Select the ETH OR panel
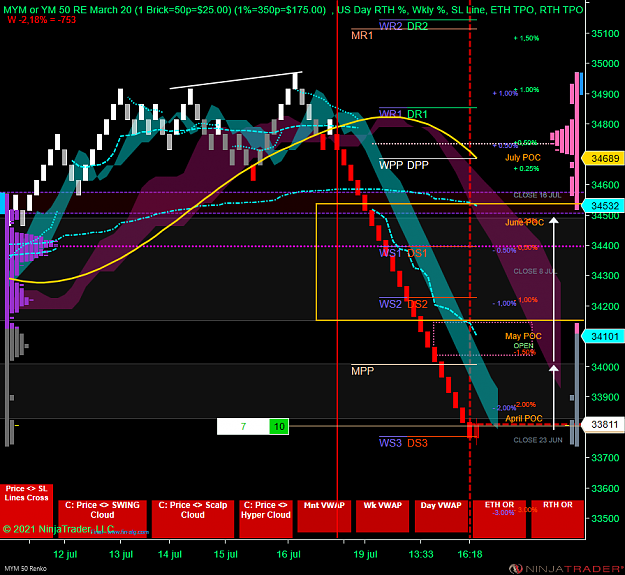The image size is (625, 575). point(499,519)
